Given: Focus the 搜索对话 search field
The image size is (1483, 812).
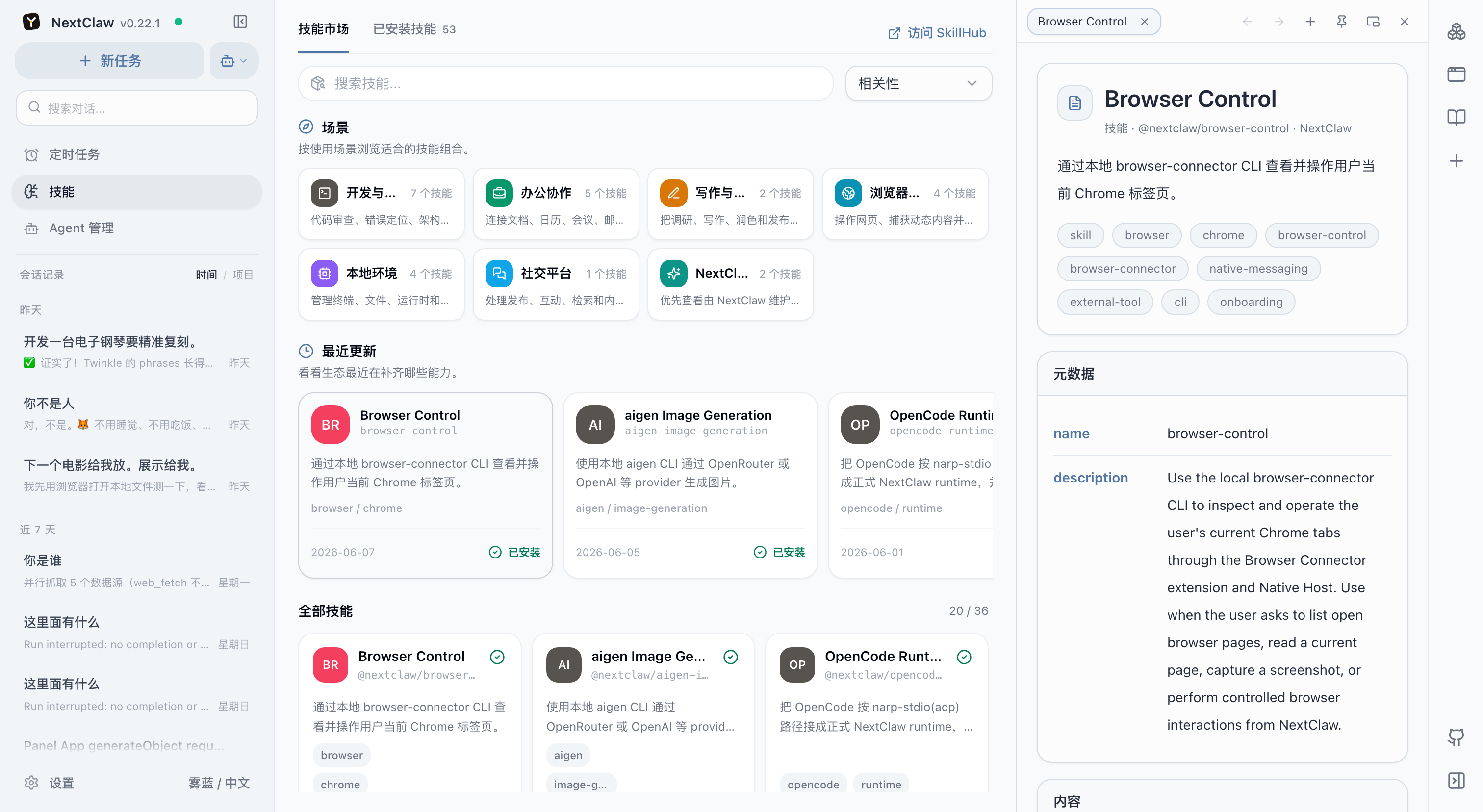Looking at the screenshot, I should 136,107.
